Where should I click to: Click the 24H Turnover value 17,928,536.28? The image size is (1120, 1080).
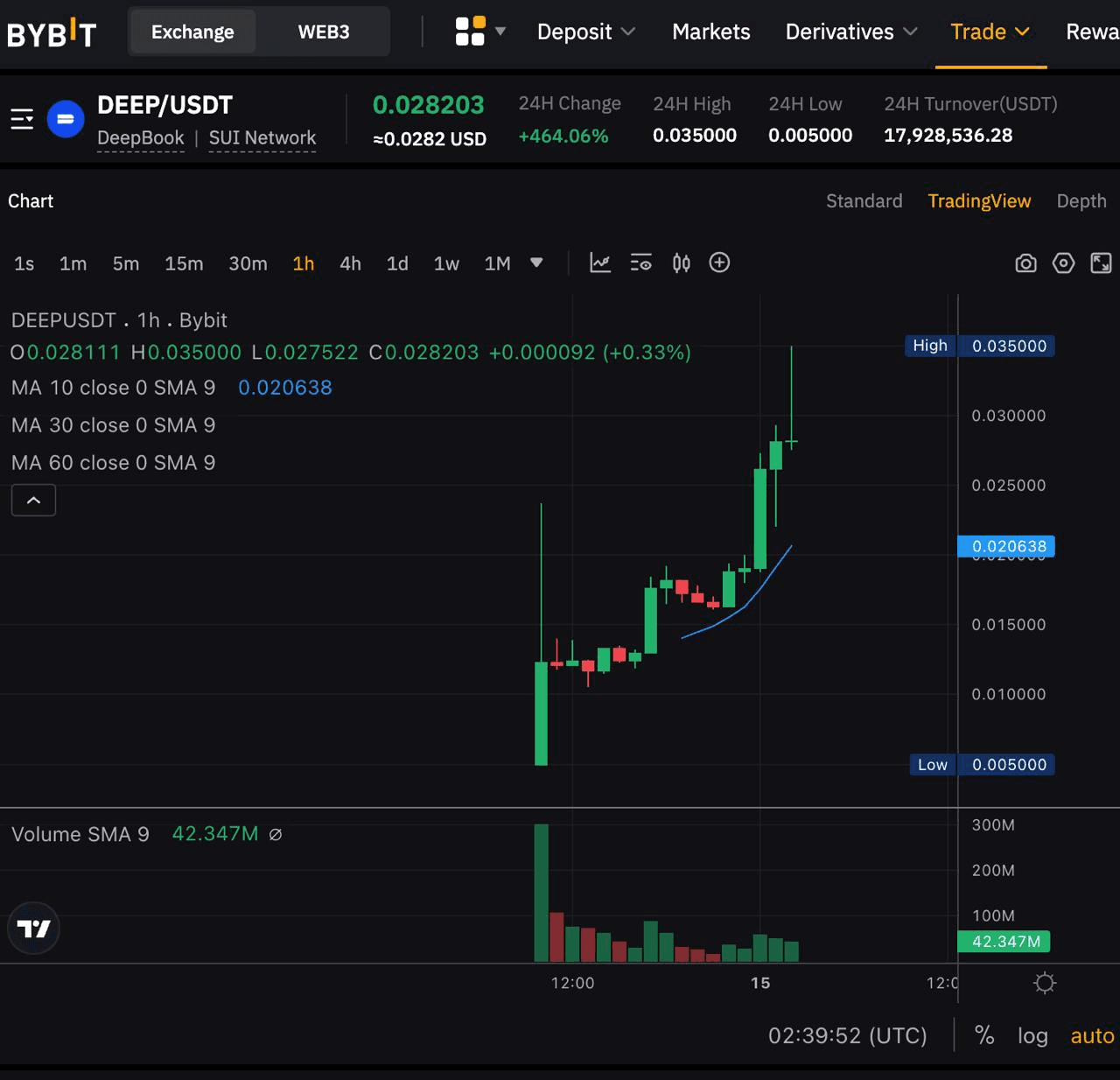pos(948,136)
